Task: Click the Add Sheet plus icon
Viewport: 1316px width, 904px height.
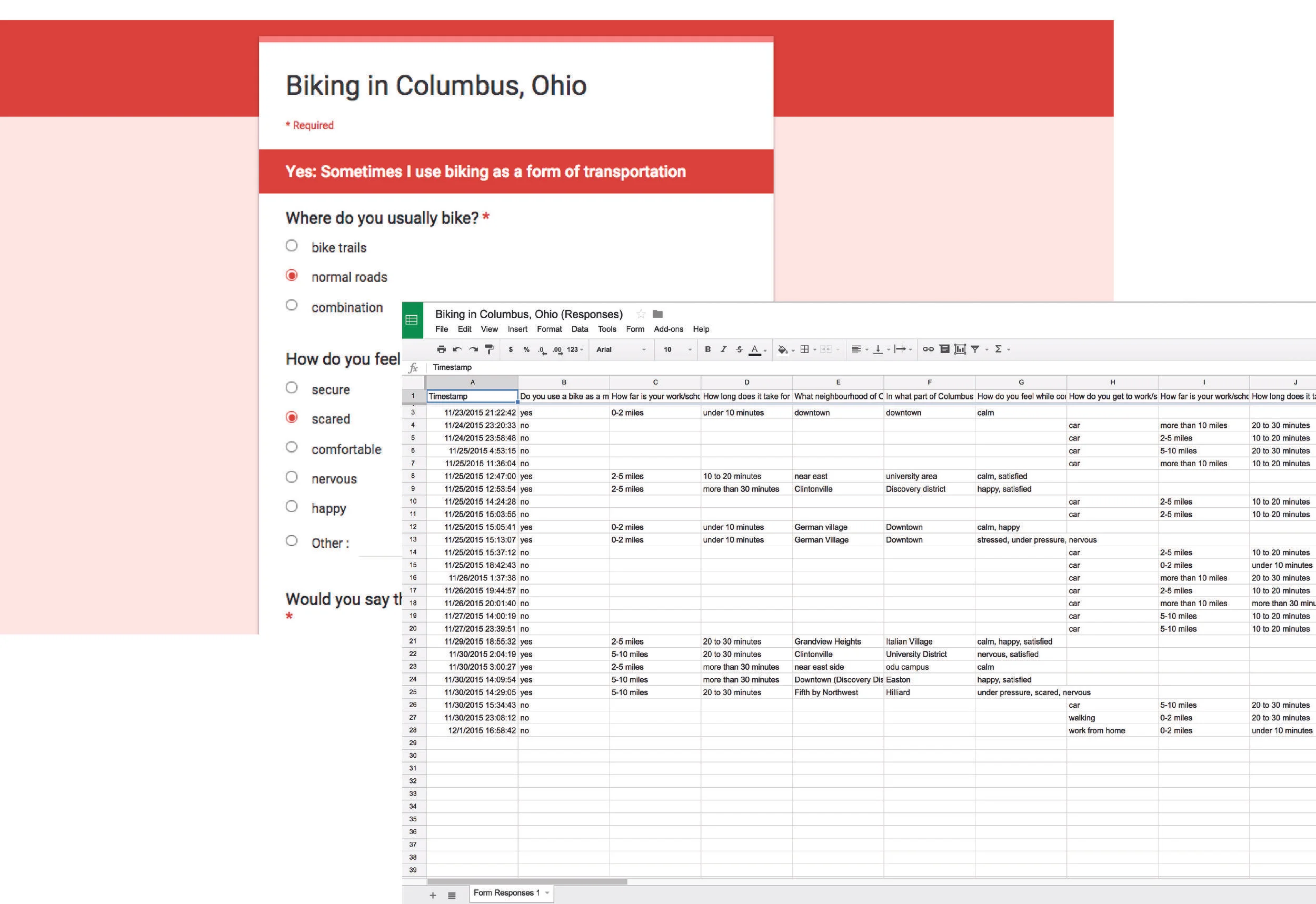Action: (x=433, y=896)
